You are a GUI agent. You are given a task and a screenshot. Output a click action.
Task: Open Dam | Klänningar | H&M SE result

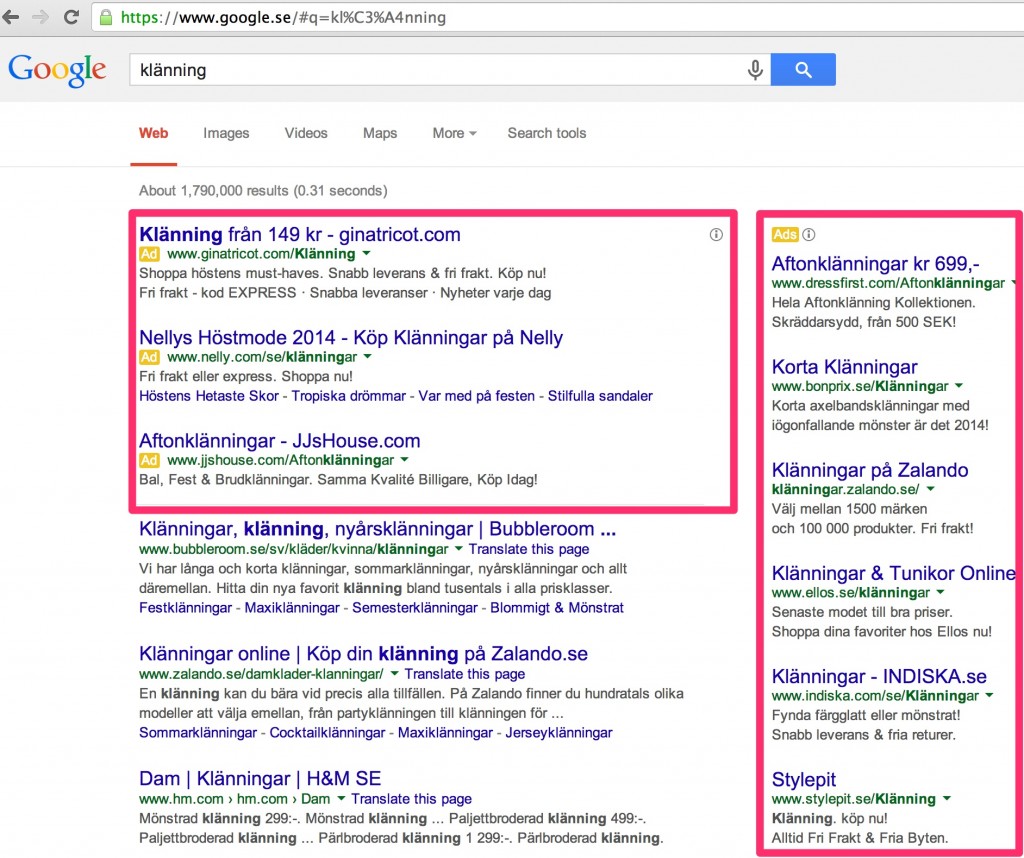coord(260,778)
